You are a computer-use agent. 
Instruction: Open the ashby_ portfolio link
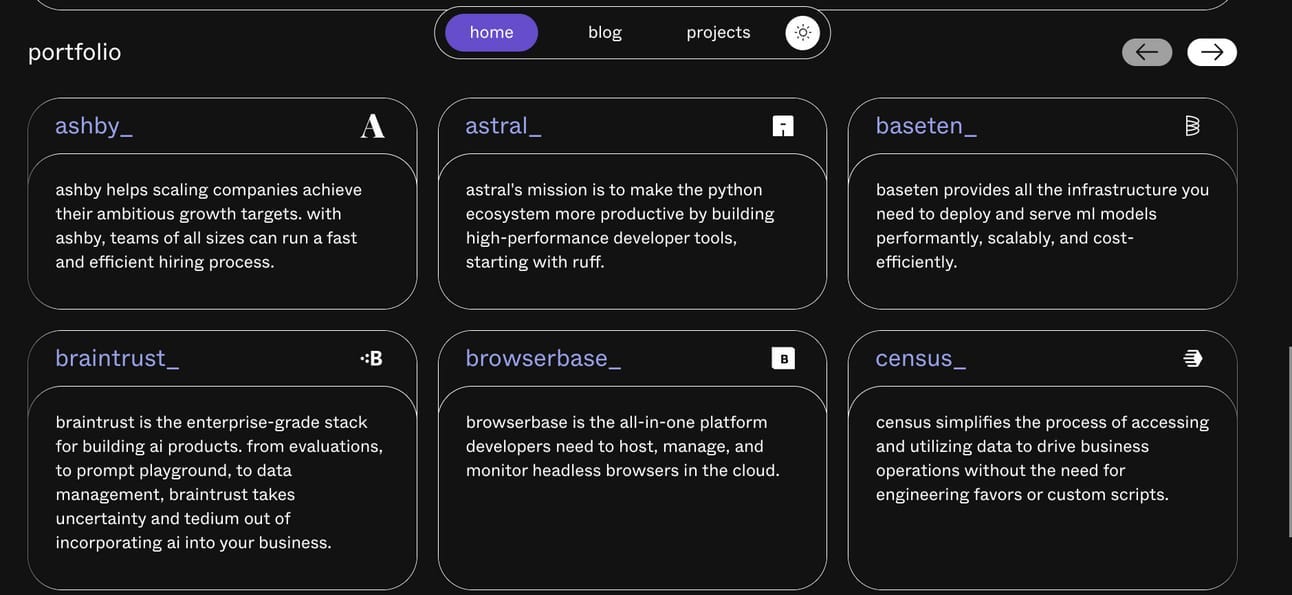[x=94, y=126]
